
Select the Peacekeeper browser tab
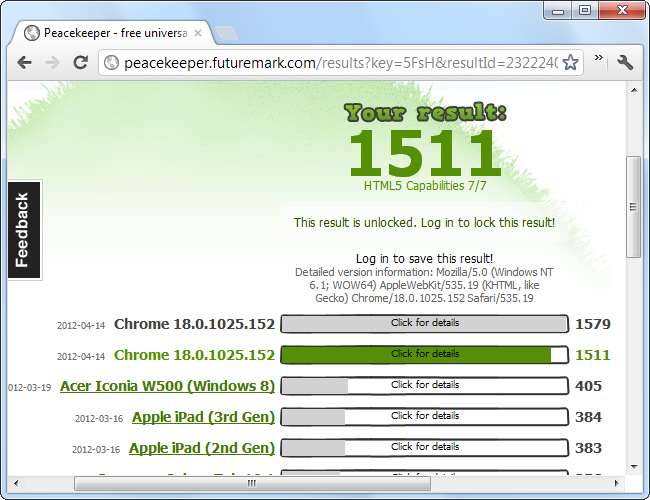pyautogui.click(x=112, y=33)
